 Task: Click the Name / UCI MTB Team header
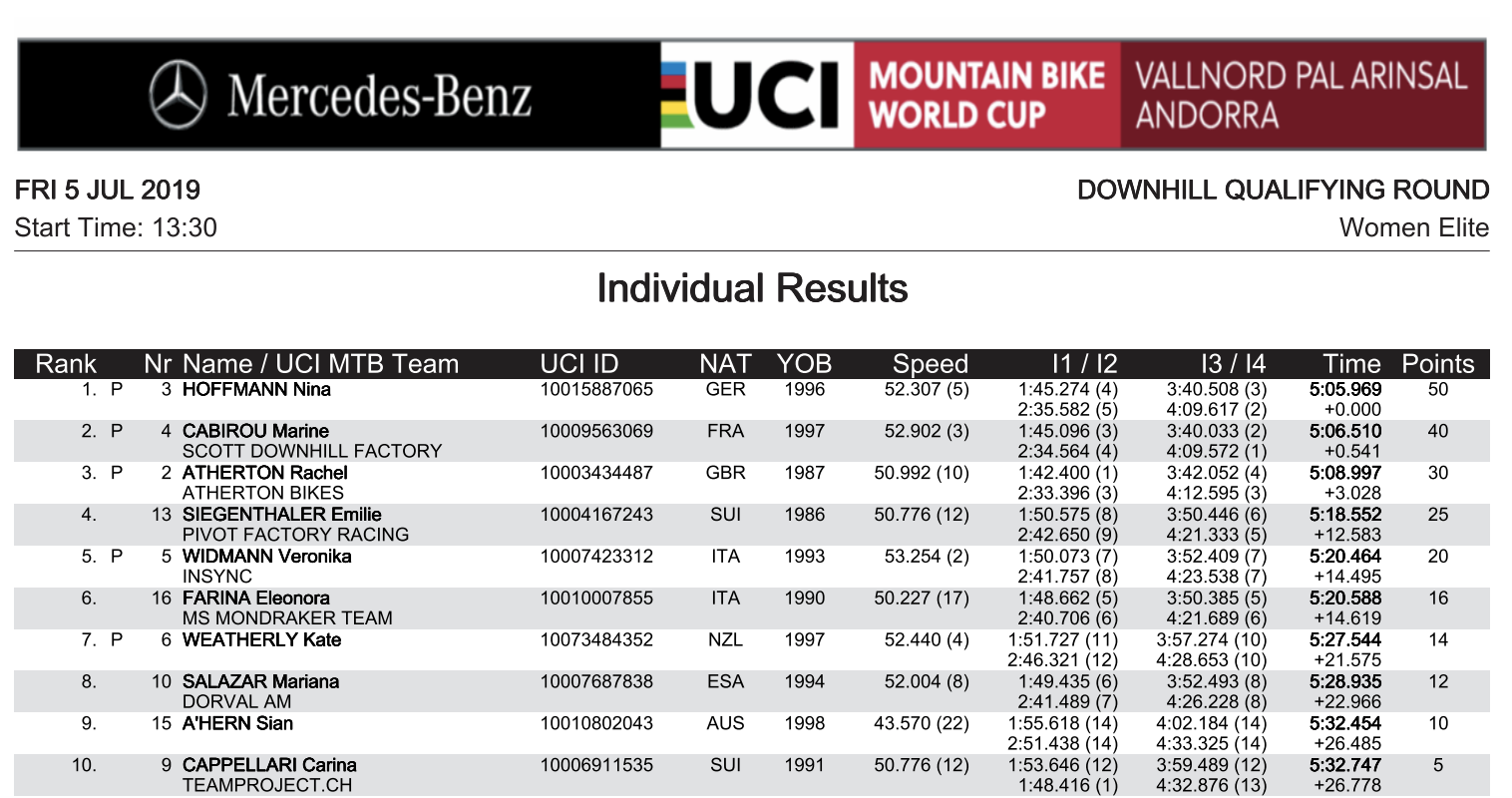320,364
